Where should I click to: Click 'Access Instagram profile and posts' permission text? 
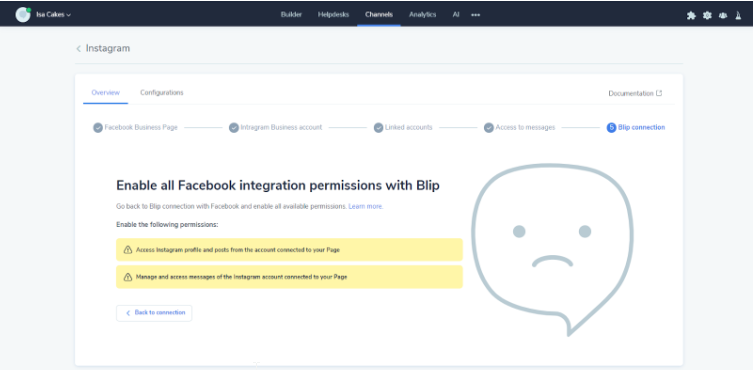[x=238, y=250]
